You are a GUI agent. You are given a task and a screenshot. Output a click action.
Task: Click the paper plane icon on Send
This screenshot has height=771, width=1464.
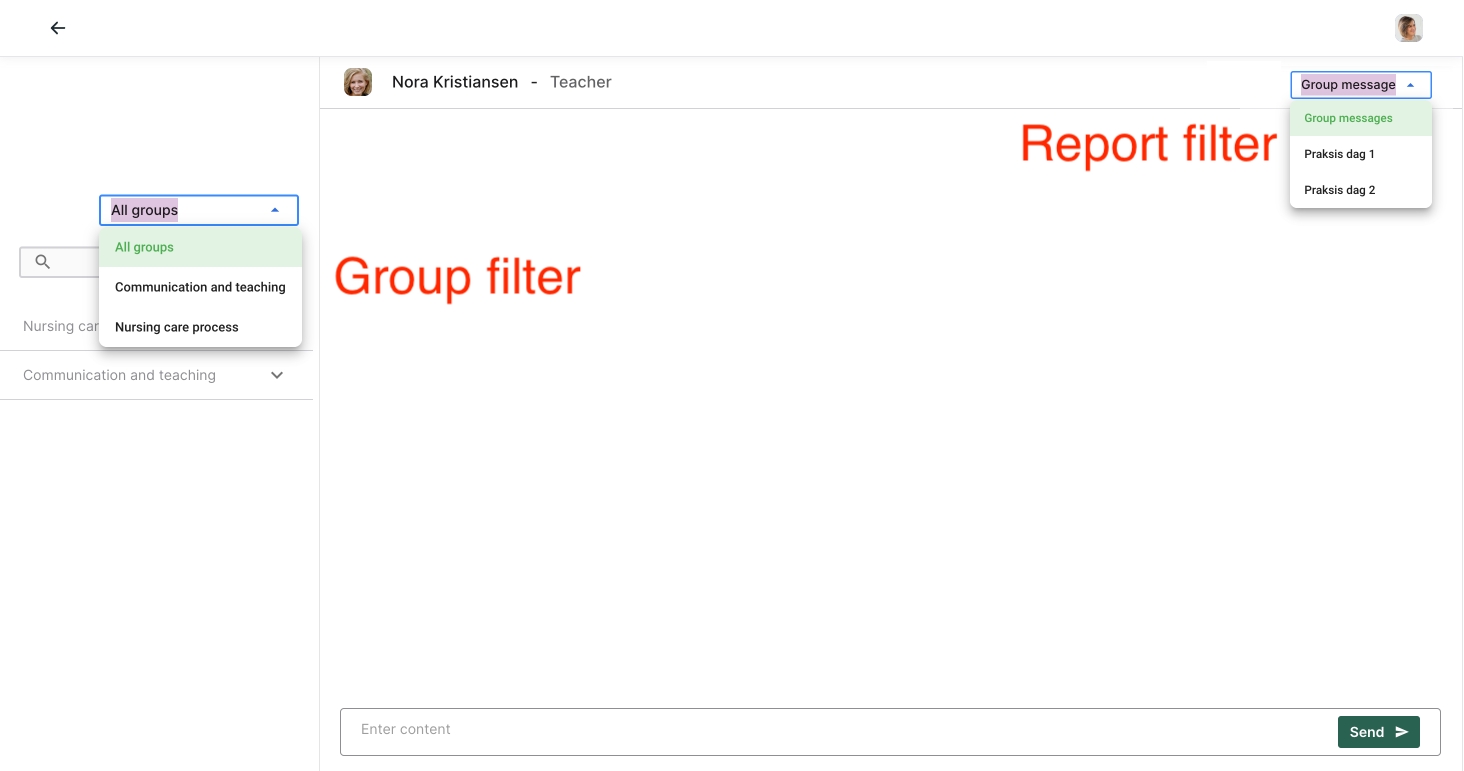click(x=1402, y=732)
